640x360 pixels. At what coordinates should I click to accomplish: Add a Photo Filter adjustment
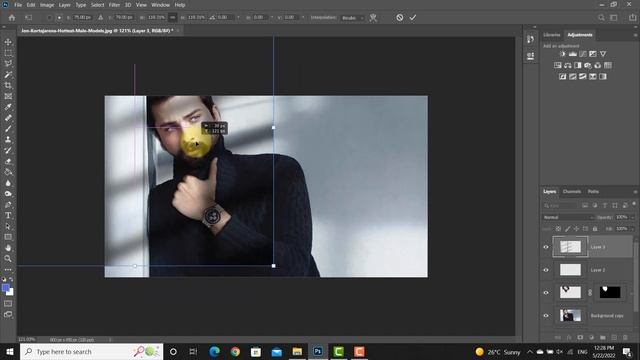(x=588, y=65)
